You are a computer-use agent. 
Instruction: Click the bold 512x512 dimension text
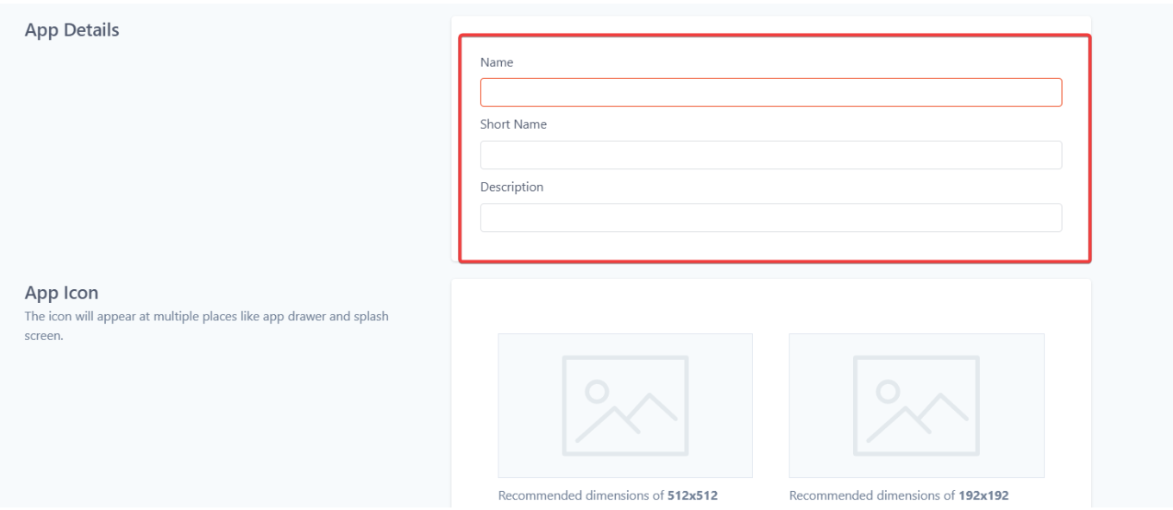(692, 495)
